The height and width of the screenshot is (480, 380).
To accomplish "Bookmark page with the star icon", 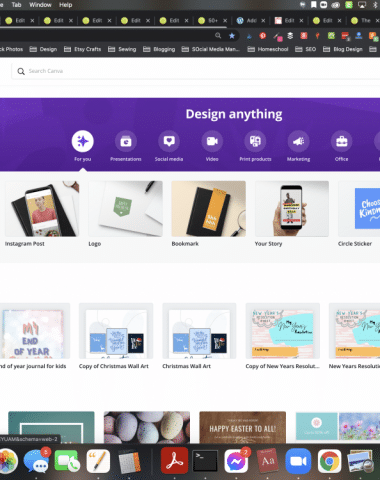I will (232, 36).
